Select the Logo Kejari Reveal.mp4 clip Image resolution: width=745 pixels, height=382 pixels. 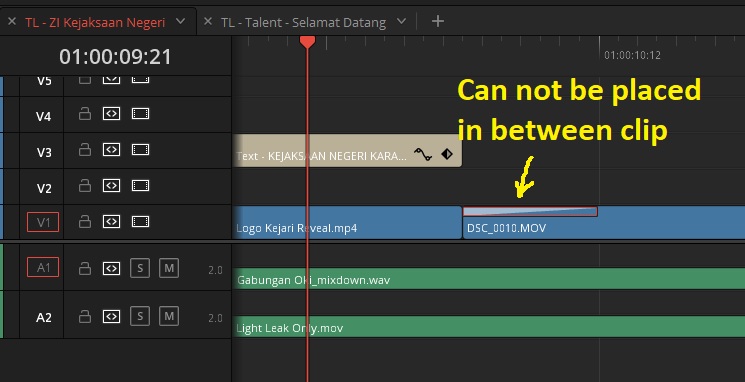[347, 222]
